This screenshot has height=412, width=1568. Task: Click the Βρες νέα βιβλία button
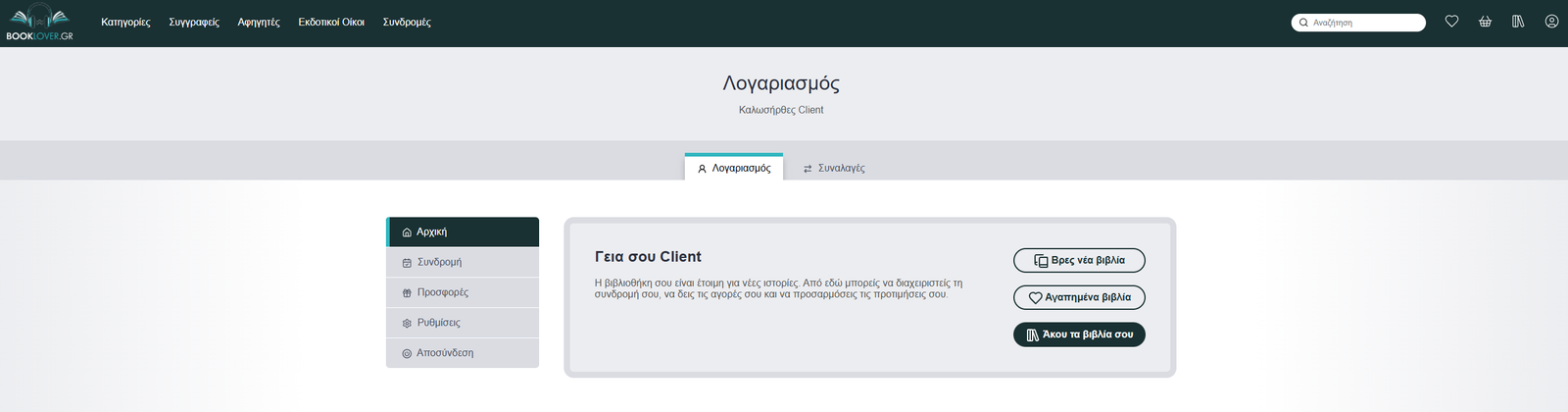click(x=1079, y=261)
